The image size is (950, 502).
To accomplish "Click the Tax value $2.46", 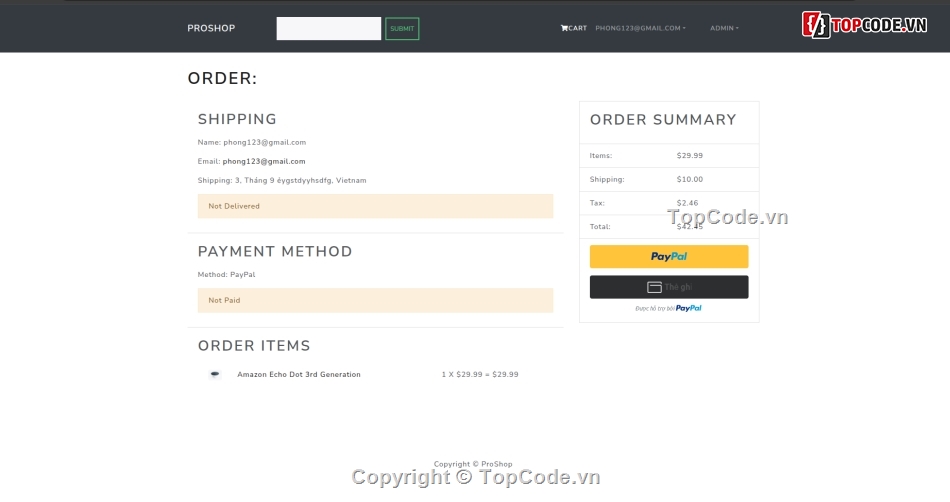I will click(x=687, y=203).
